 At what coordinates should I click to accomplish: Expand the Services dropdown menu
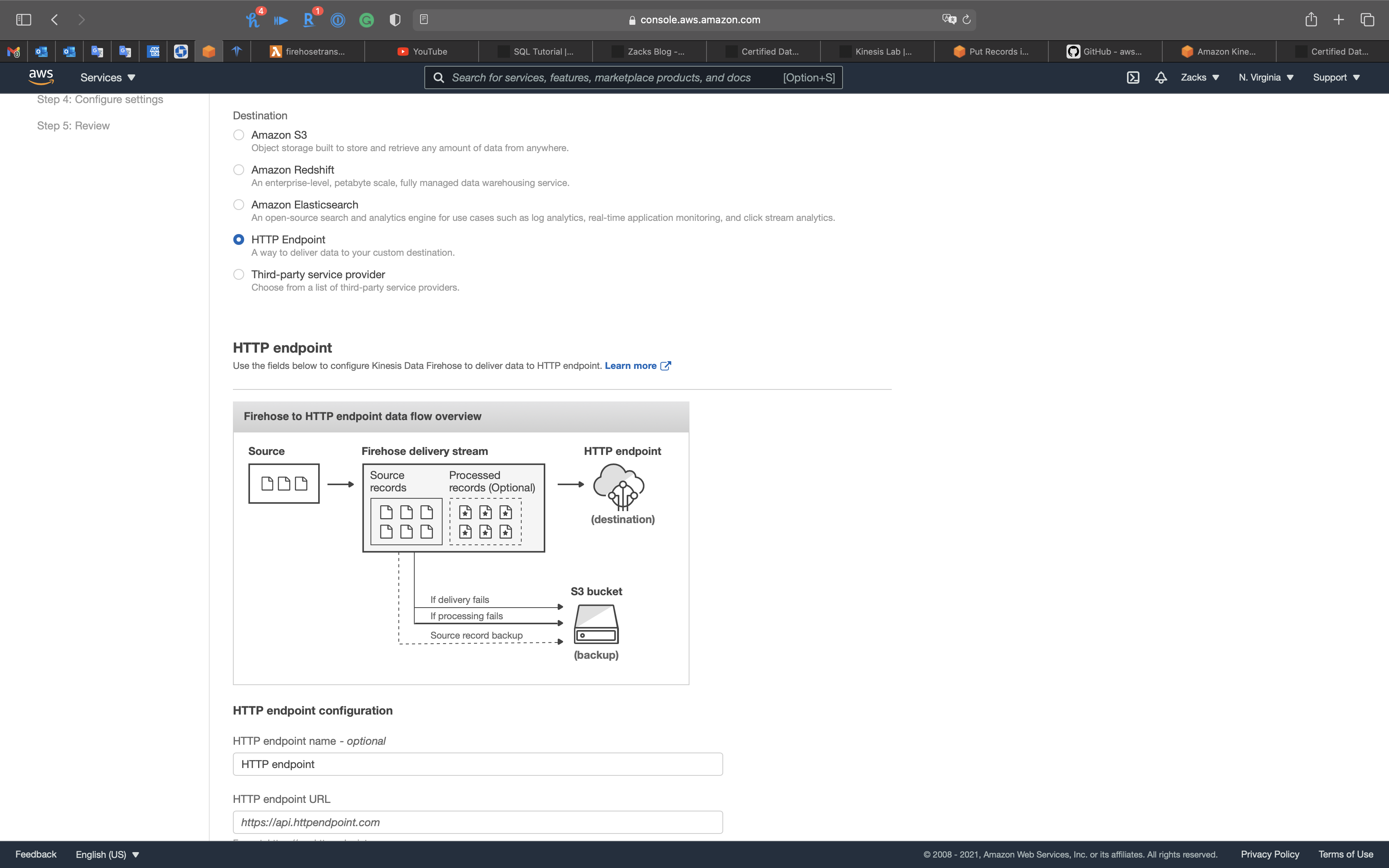pyautogui.click(x=108, y=77)
